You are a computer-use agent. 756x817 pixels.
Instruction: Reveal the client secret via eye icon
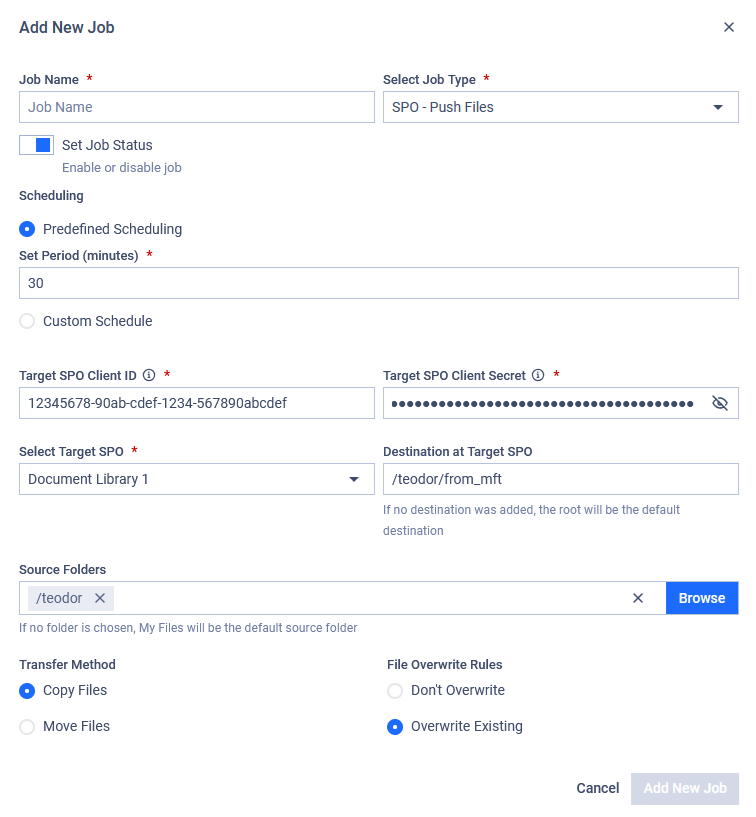(x=720, y=403)
